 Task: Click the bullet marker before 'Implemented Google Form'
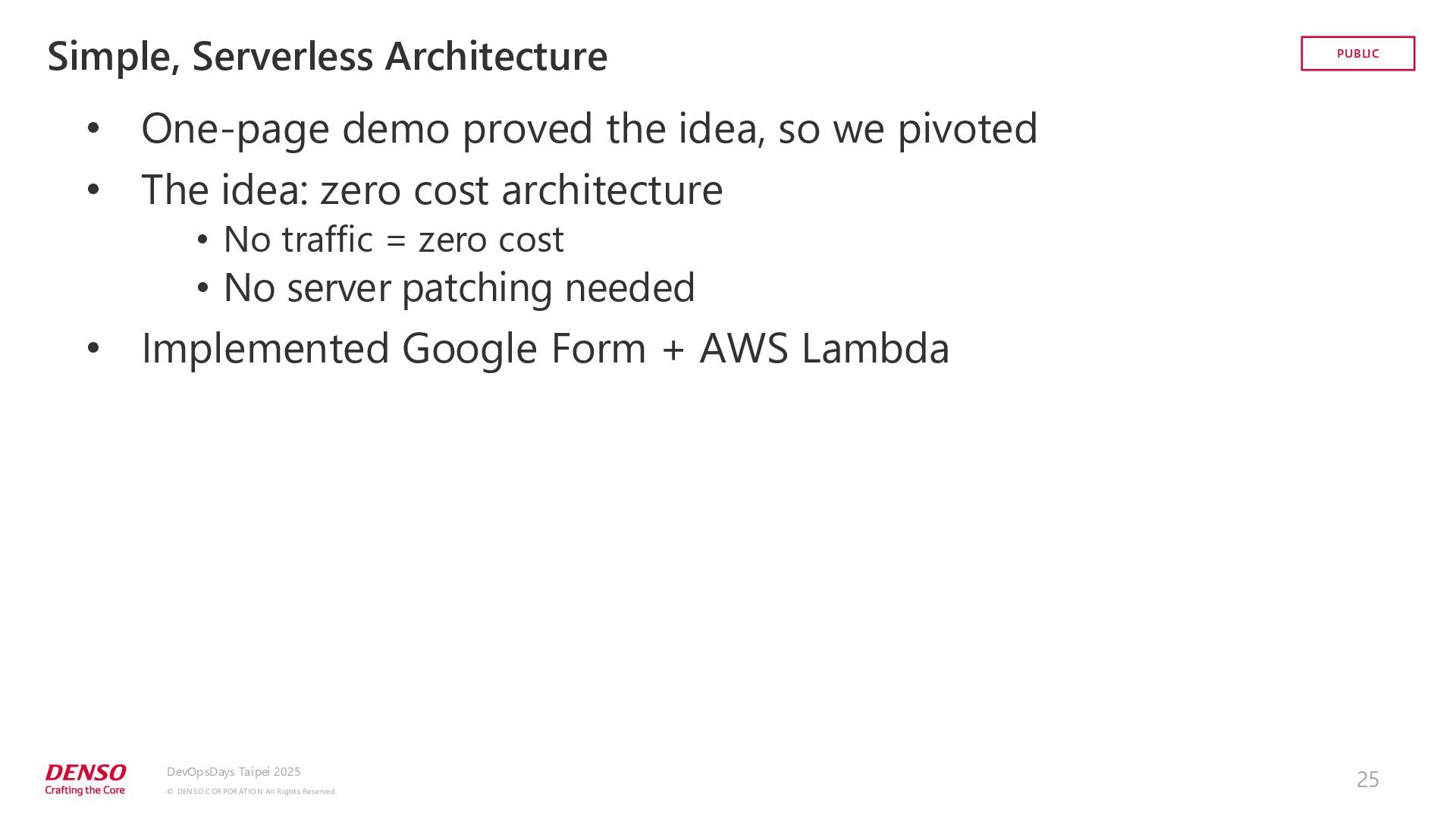(x=93, y=348)
